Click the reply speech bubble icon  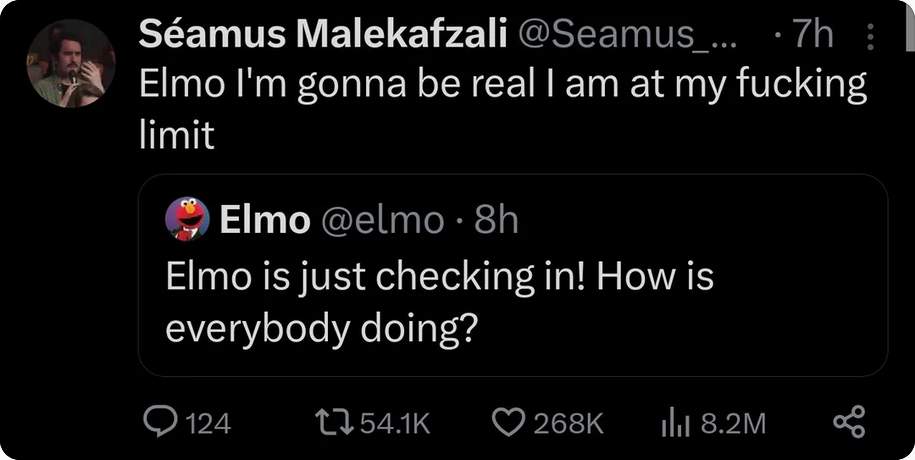(x=158, y=423)
